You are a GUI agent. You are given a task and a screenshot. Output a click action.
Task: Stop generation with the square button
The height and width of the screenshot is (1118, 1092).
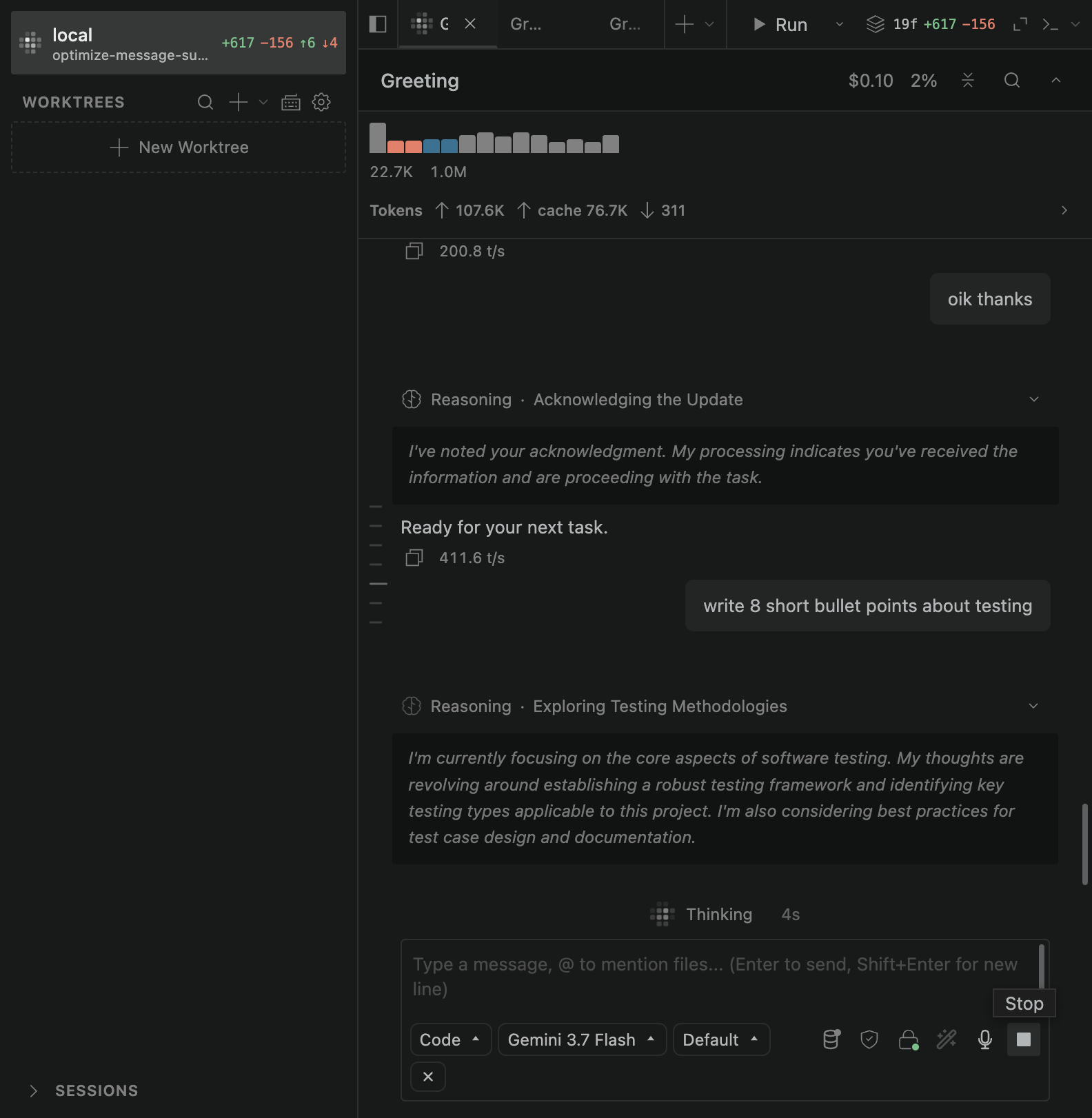click(x=1024, y=1039)
